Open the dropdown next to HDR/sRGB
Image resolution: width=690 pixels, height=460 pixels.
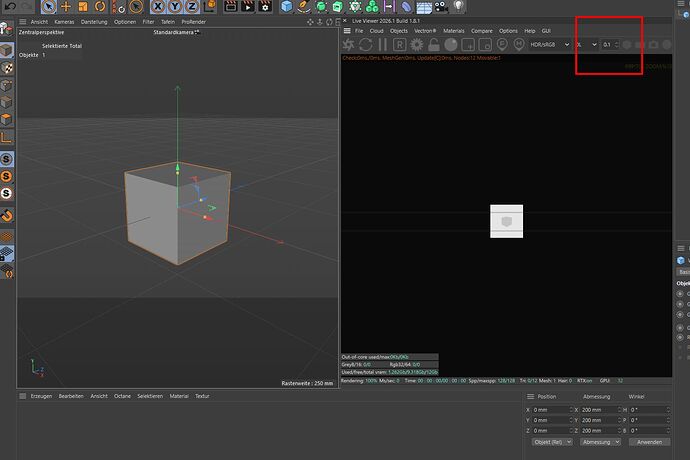(x=587, y=44)
